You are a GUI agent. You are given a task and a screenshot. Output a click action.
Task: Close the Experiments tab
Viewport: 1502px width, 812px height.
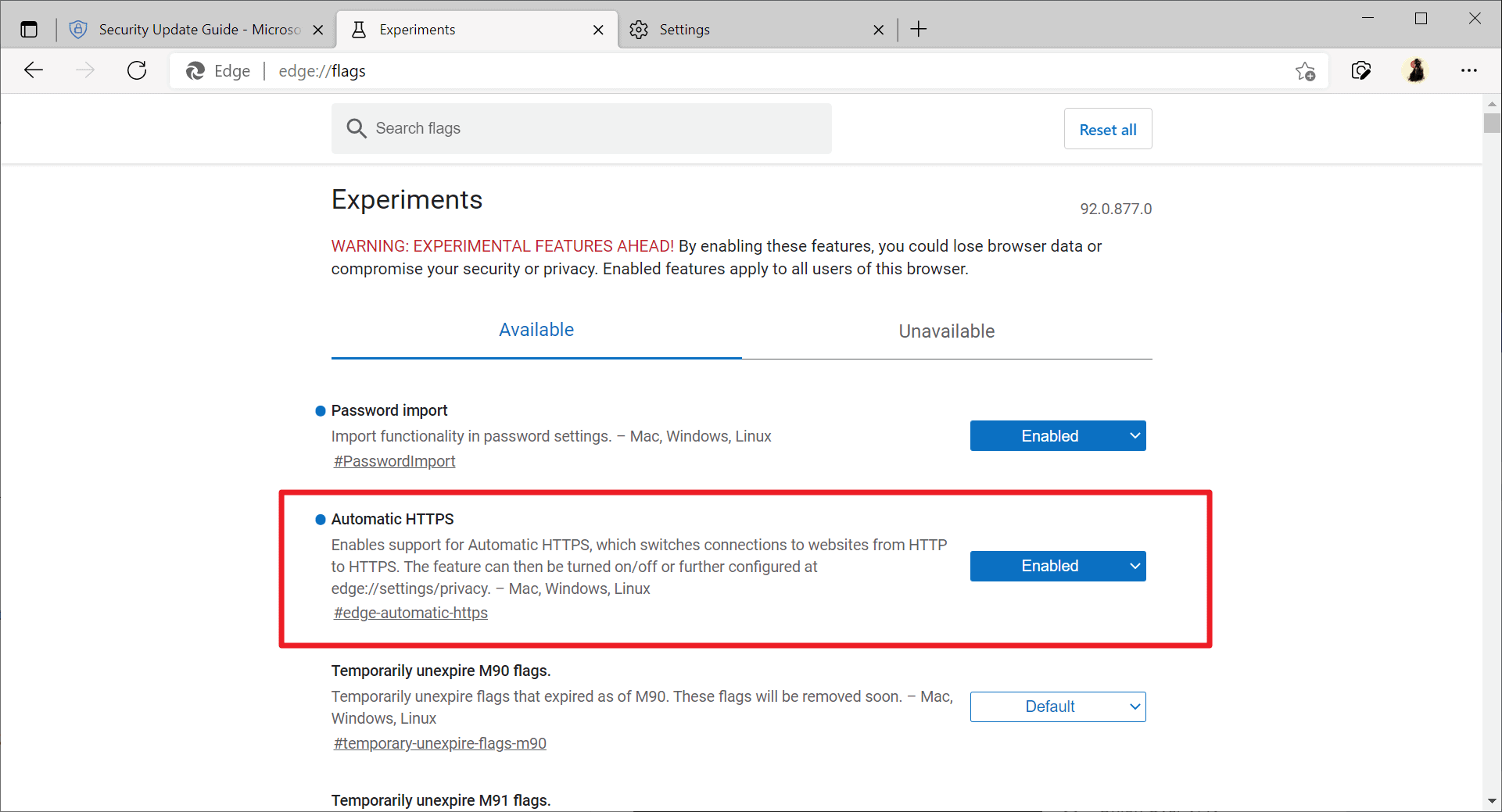pos(598,30)
